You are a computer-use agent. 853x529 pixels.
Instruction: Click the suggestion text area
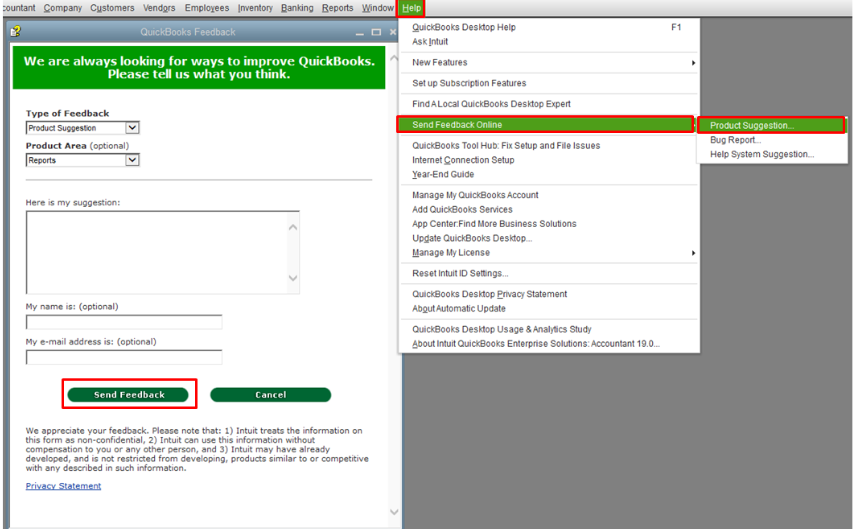point(157,253)
